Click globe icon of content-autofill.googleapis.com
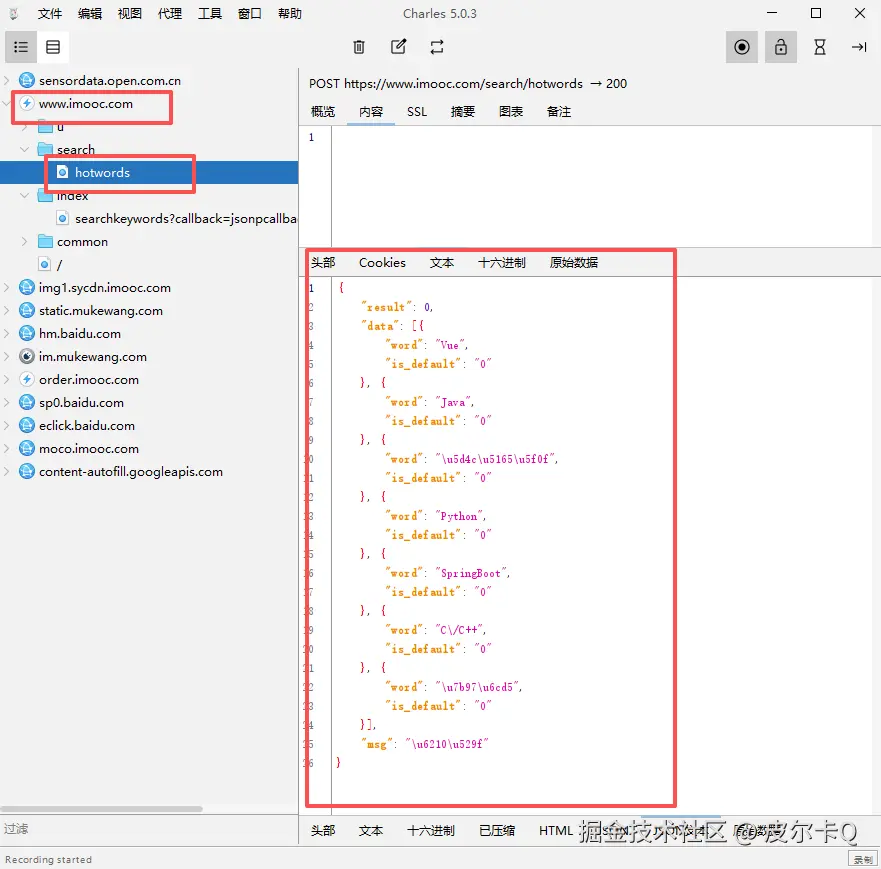 pos(26,472)
